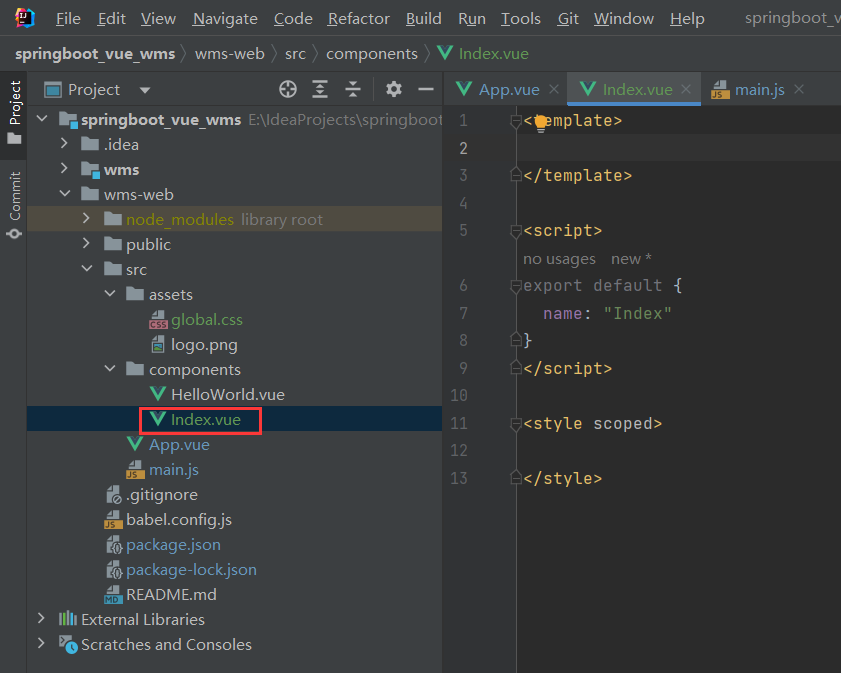Click the Collapse All icon in Project toolbar

(x=352, y=89)
